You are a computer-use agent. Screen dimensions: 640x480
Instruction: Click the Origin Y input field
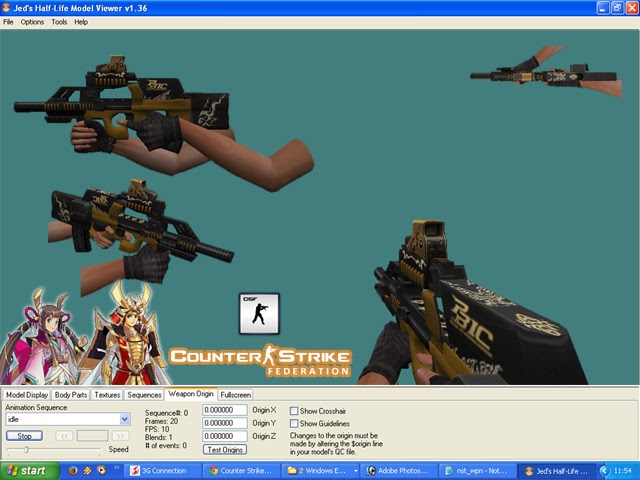[x=225, y=423]
